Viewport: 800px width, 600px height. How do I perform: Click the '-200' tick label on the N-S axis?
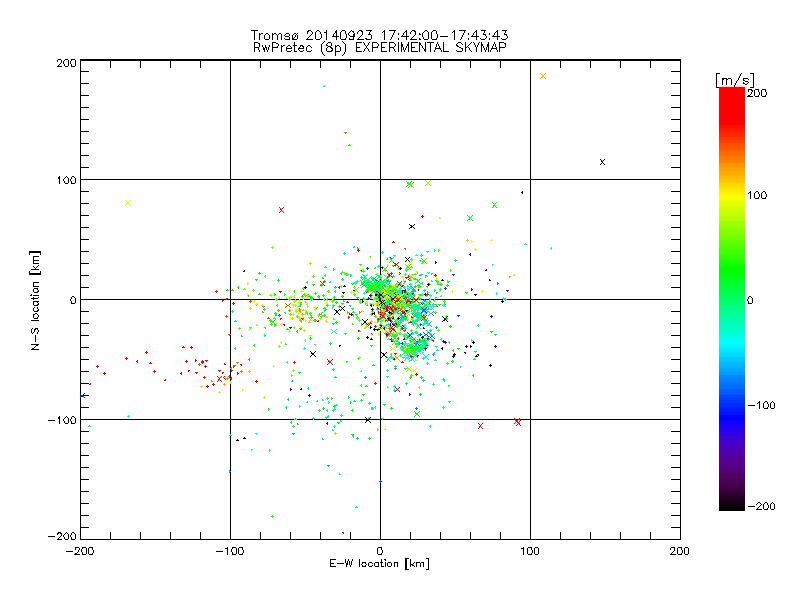(x=62, y=536)
